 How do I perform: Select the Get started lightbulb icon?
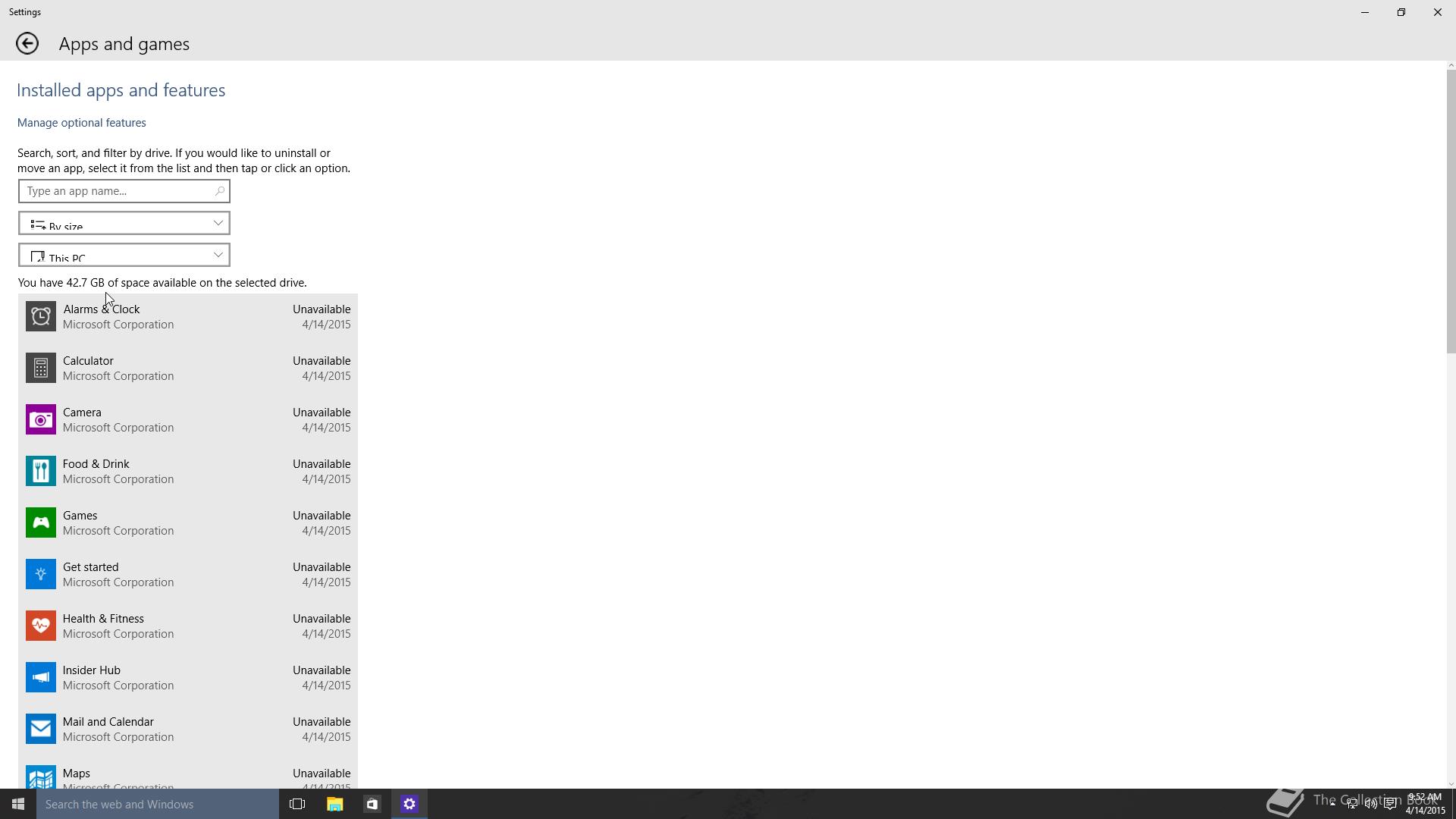tap(41, 574)
